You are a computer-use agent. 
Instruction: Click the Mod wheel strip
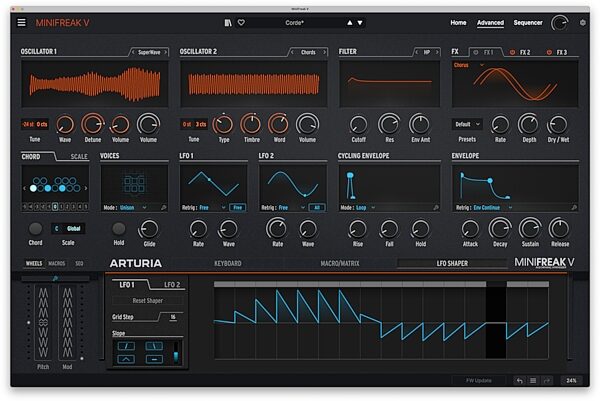tap(67, 322)
